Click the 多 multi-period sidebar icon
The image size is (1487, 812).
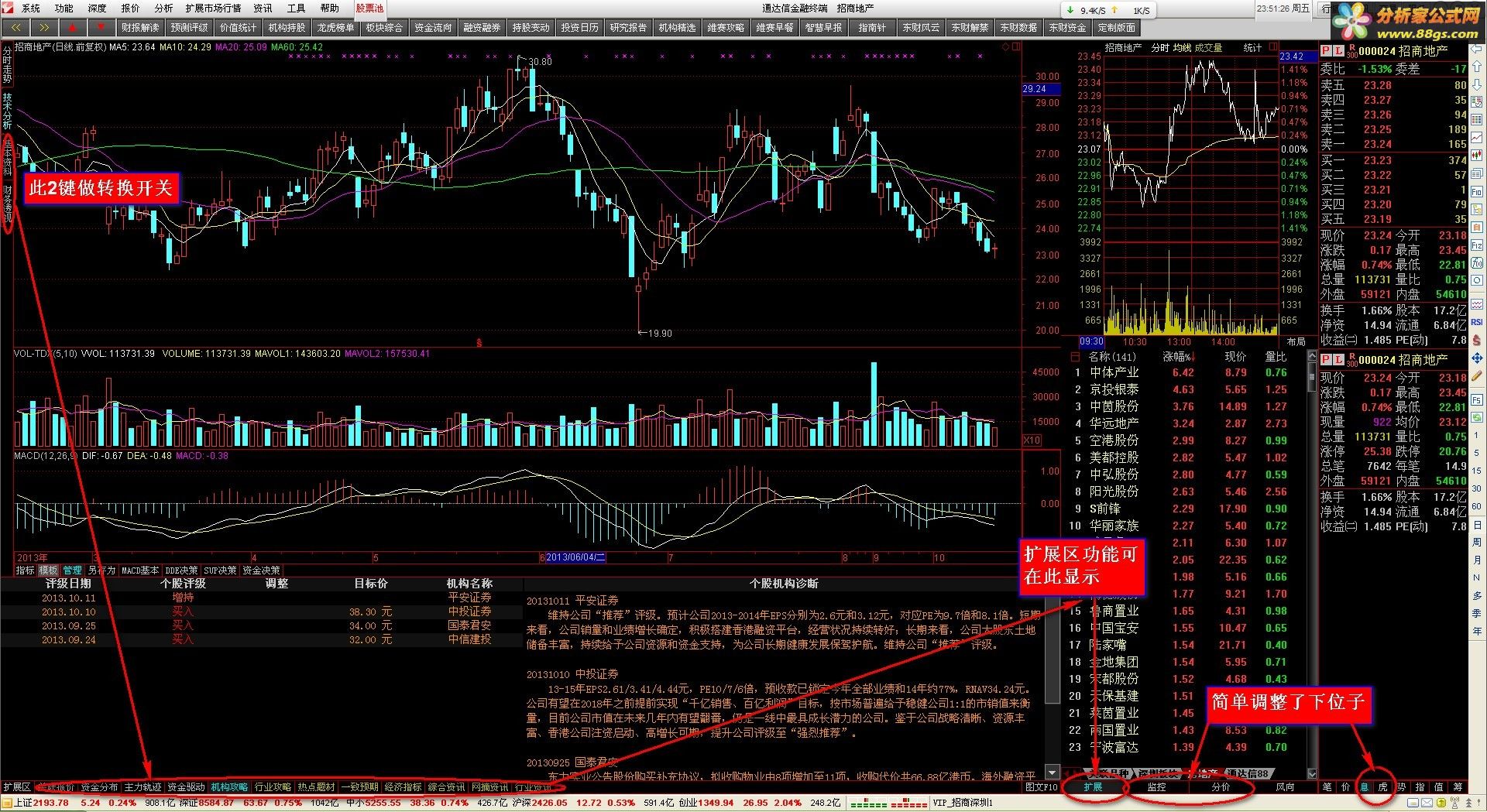pyautogui.click(x=1477, y=595)
